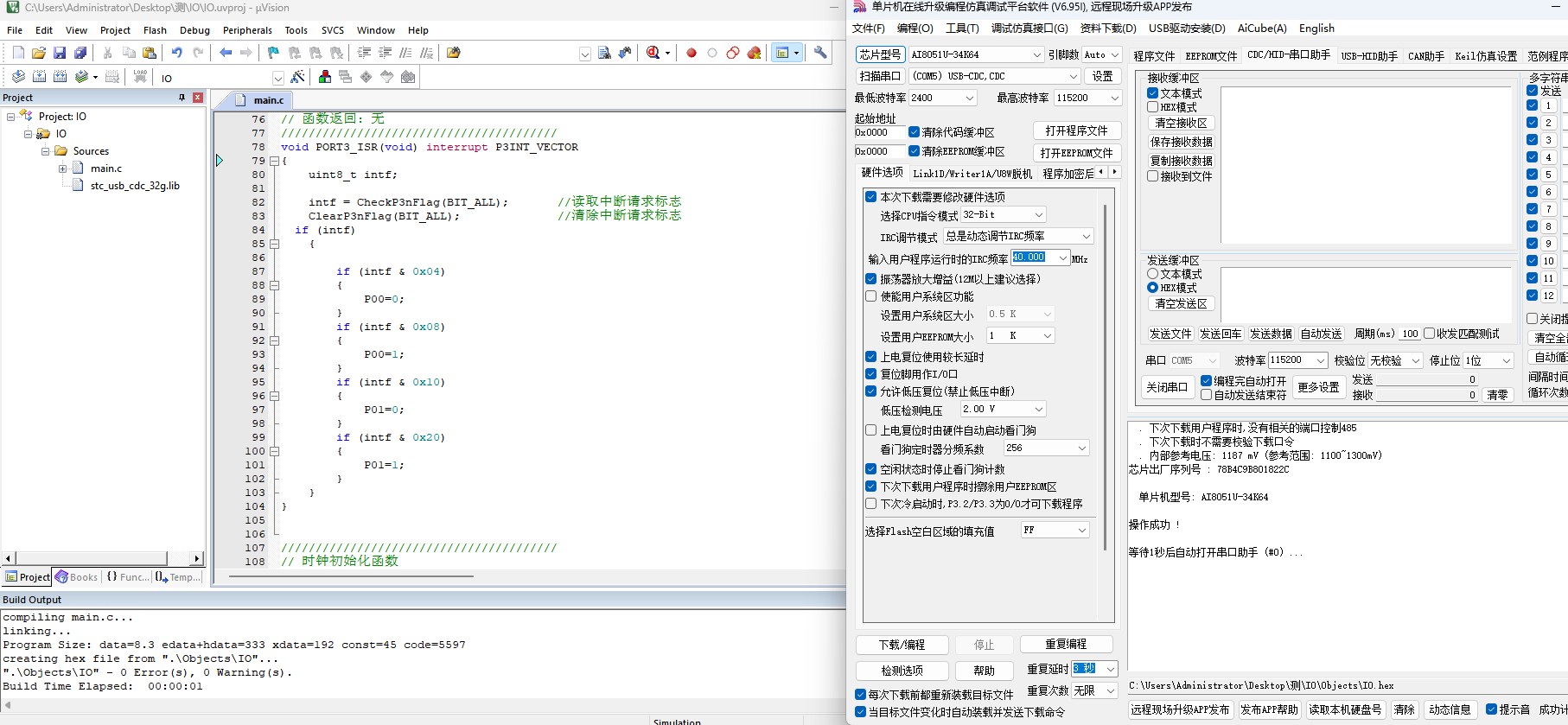1568x725 pixels.
Task: Rebuild all target files icon
Action: pyautogui.click(x=60, y=77)
